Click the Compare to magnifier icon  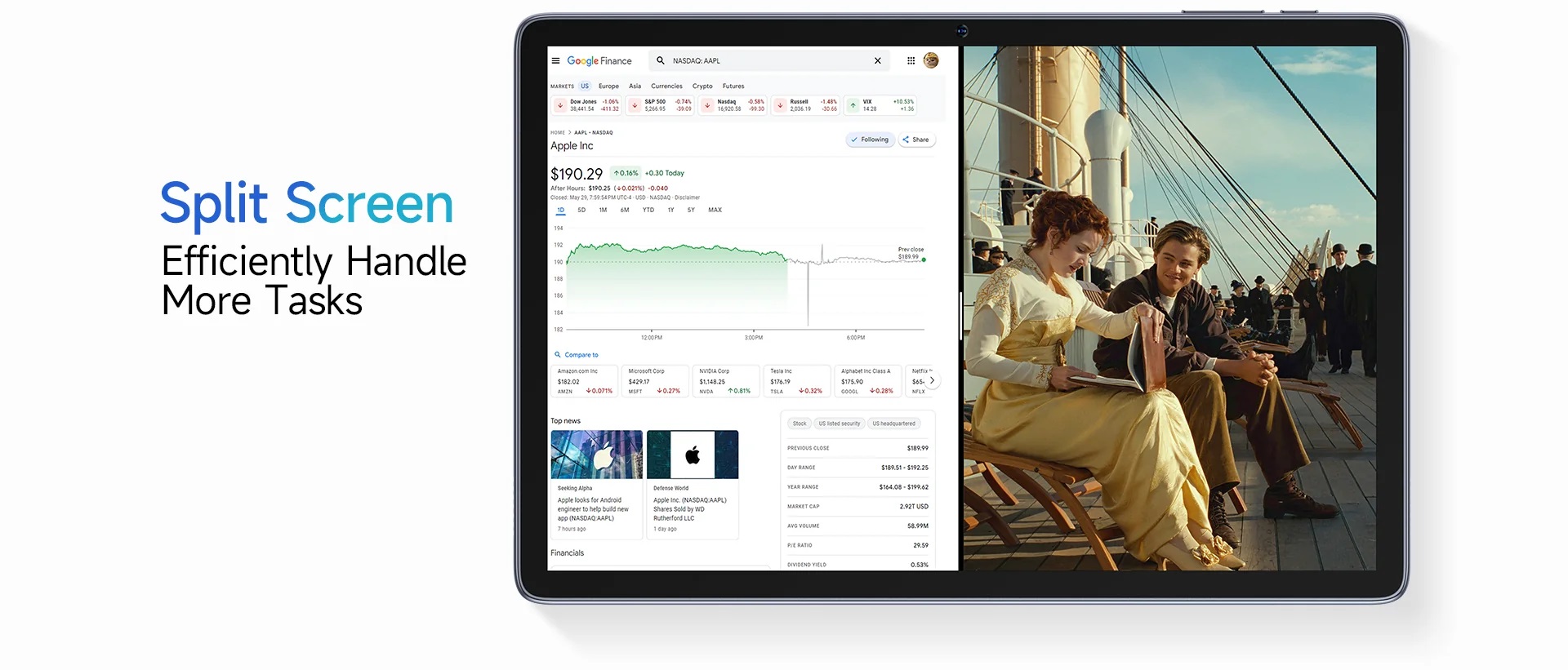click(x=558, y=355)
